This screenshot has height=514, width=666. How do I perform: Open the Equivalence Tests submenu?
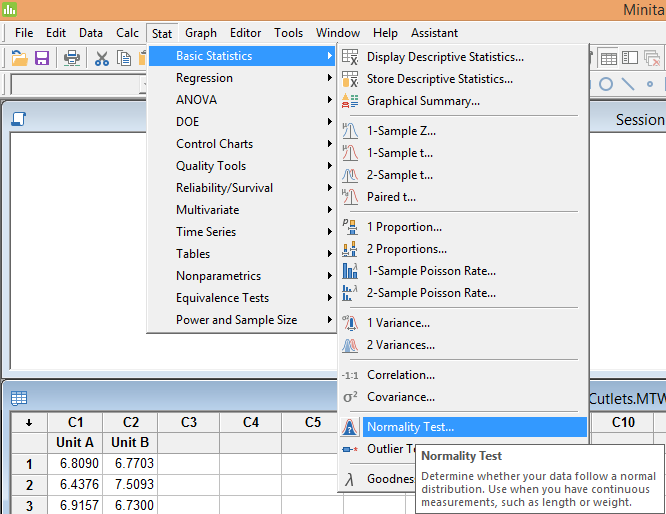[x=241, y=298]
